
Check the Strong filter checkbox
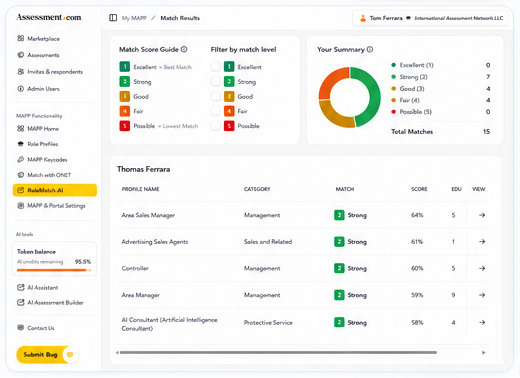216,81
